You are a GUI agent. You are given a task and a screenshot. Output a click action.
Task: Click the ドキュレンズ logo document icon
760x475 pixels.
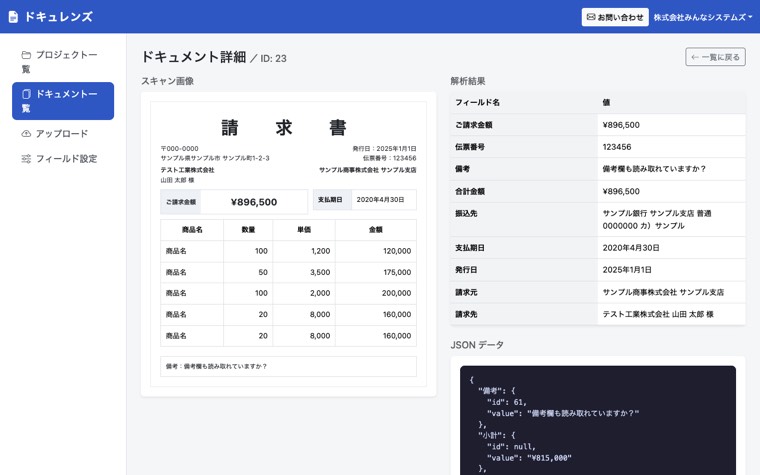[x=13, y=17]
